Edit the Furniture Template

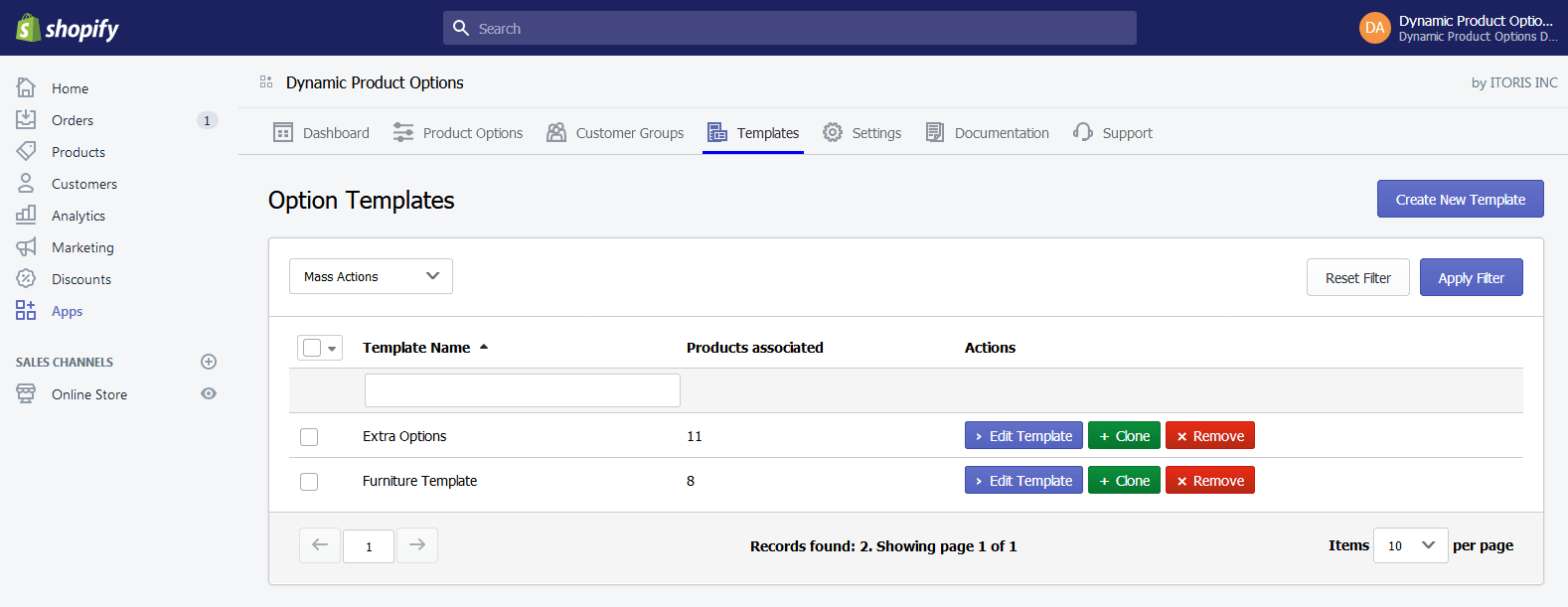(x=1023, y=480)
